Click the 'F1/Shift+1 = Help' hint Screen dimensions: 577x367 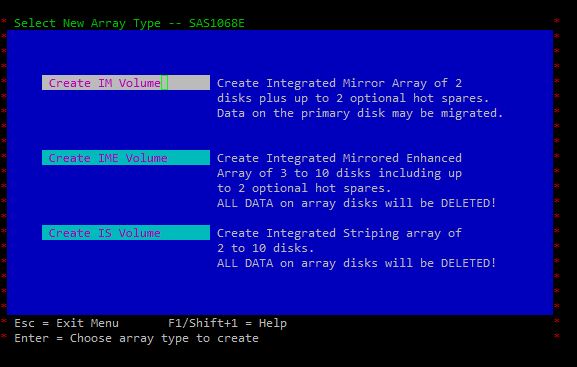click(227, 323)
